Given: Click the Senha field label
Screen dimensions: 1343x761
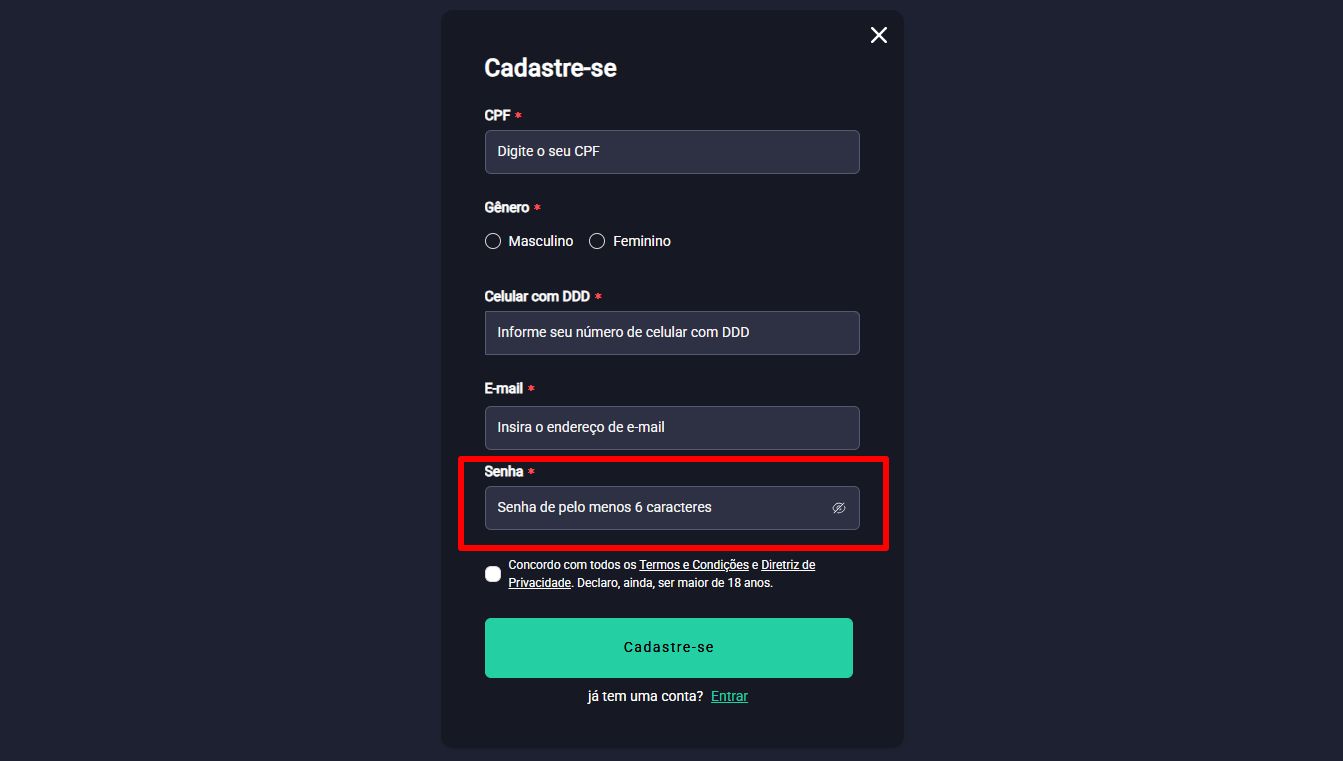Looking at the screenshot, I should (504, 472).
